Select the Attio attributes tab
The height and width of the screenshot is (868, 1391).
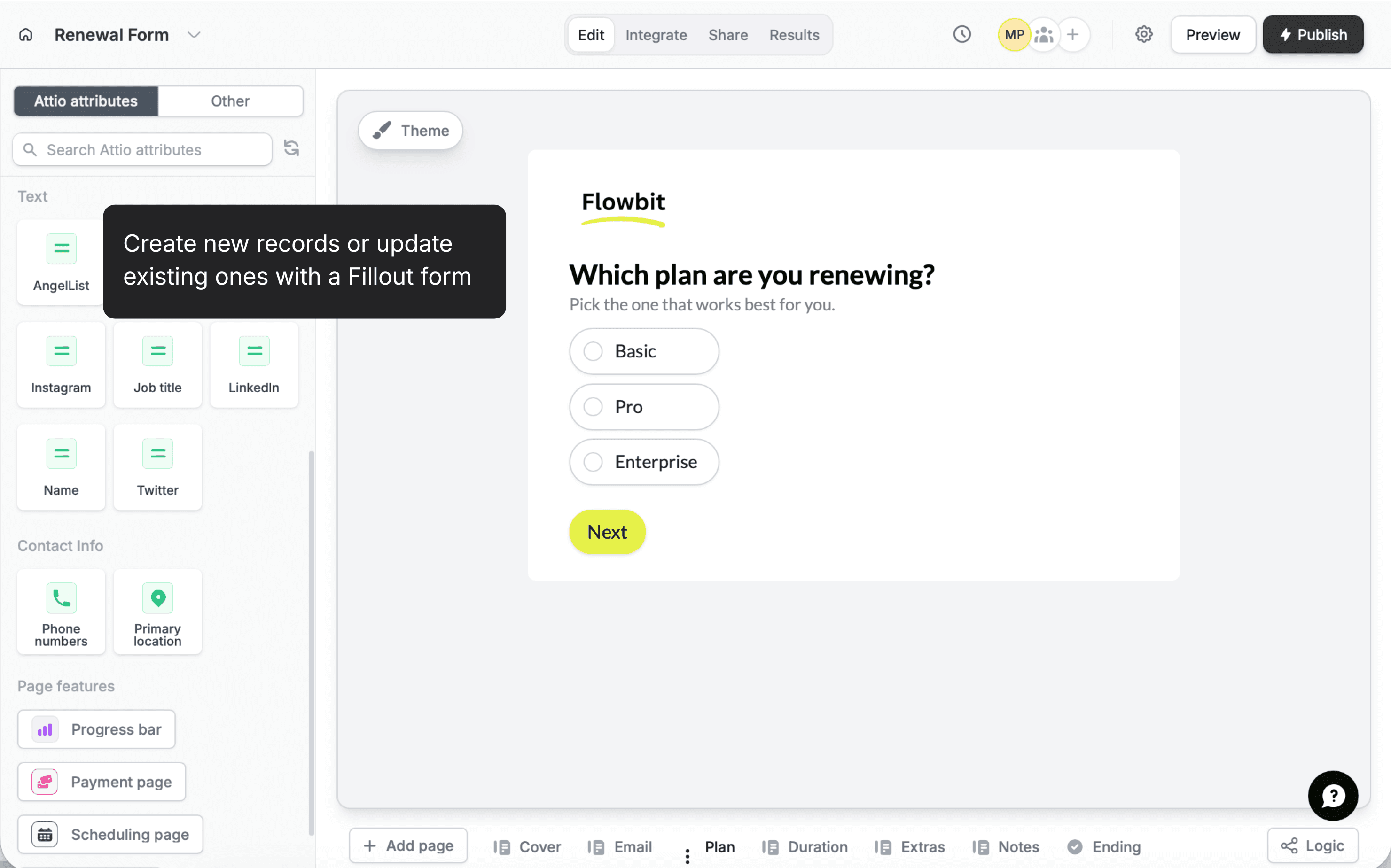(86, 101)
